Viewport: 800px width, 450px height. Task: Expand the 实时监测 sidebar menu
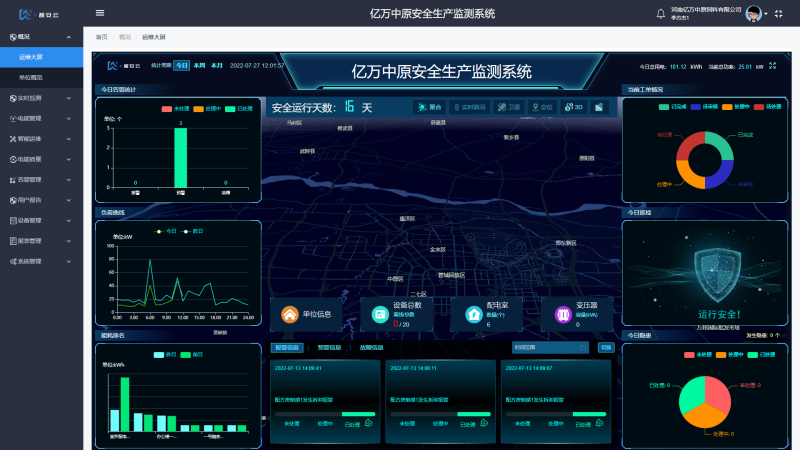[x=43, y=98]
